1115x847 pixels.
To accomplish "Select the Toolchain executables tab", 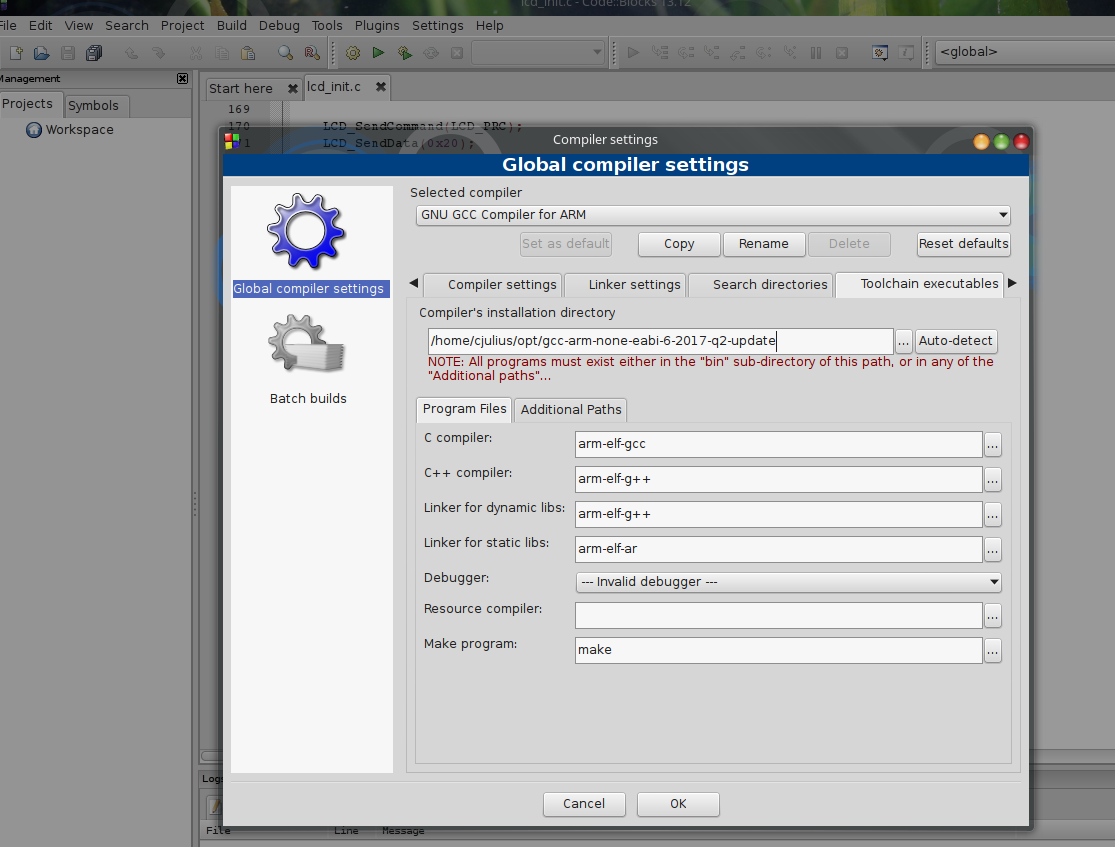I will [919, 284].
